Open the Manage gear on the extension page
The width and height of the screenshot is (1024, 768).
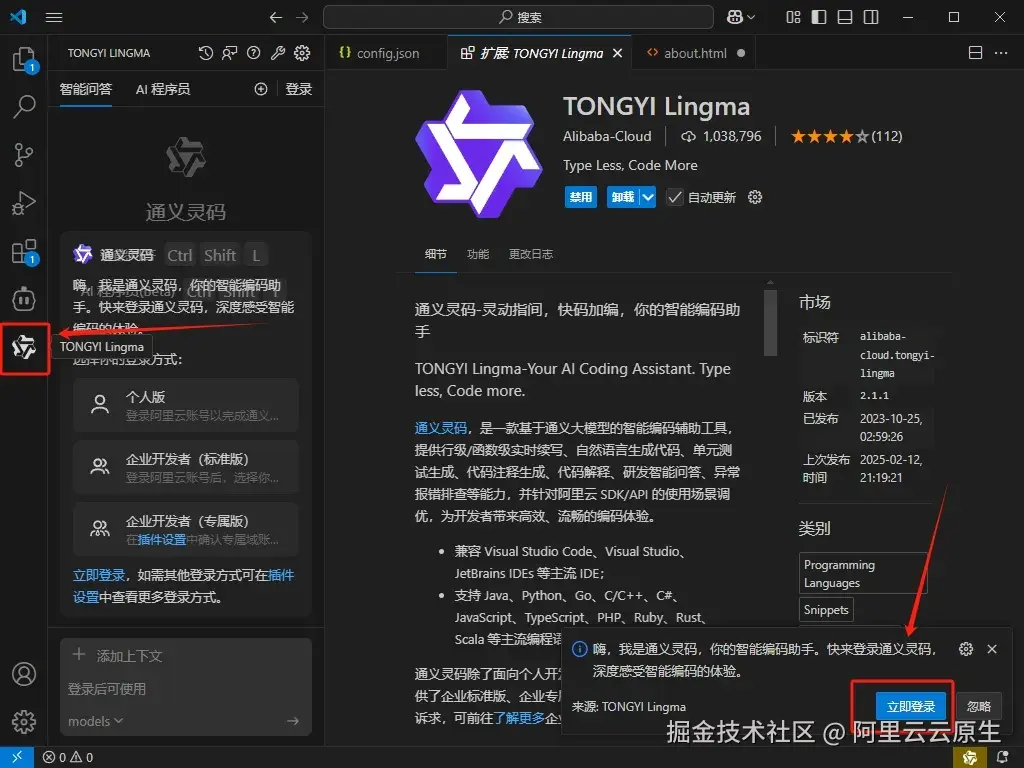[755, 197]
